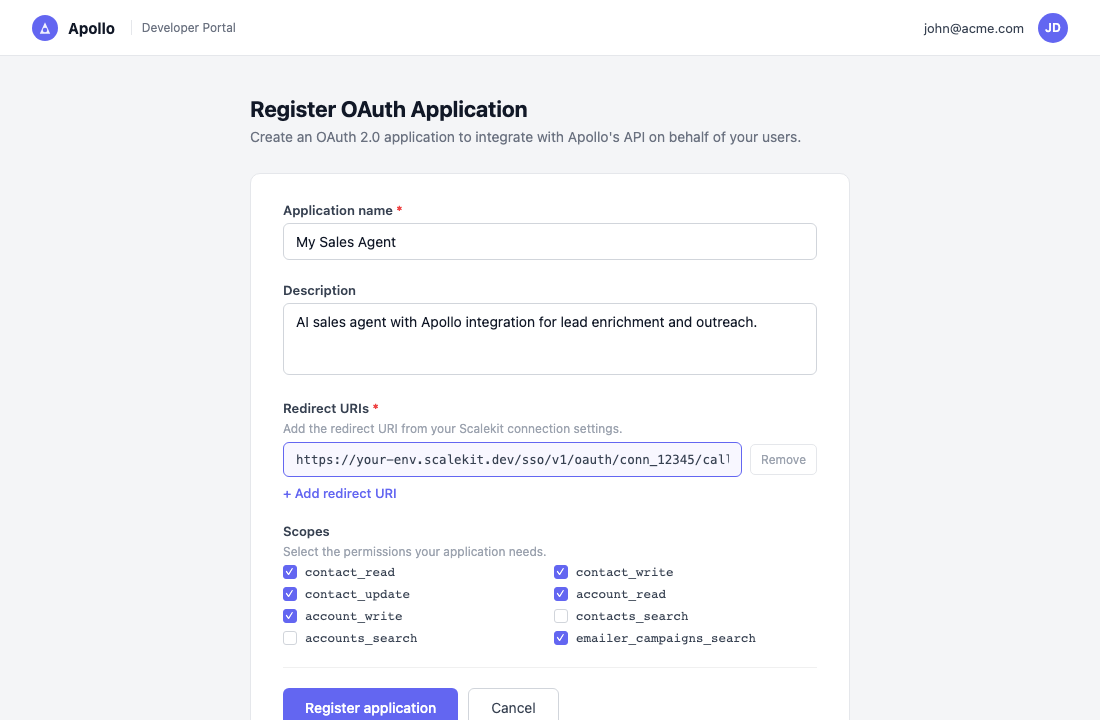Viewport: 1100px width, 720px height.
Task: Uncheck the contact_write scope checkbox
Action: [561, 572]
